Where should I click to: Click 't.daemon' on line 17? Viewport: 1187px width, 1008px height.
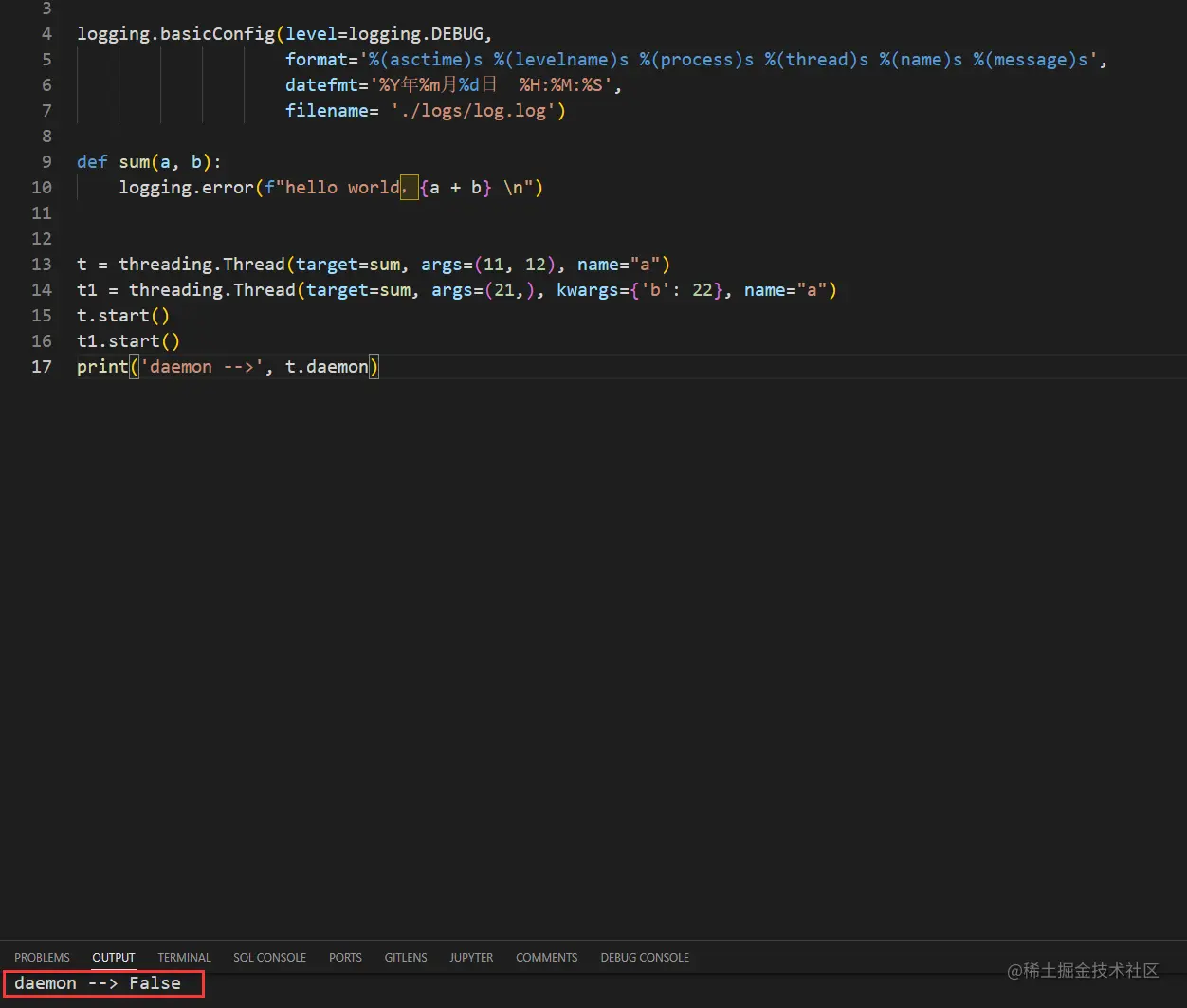pos(327,367)
